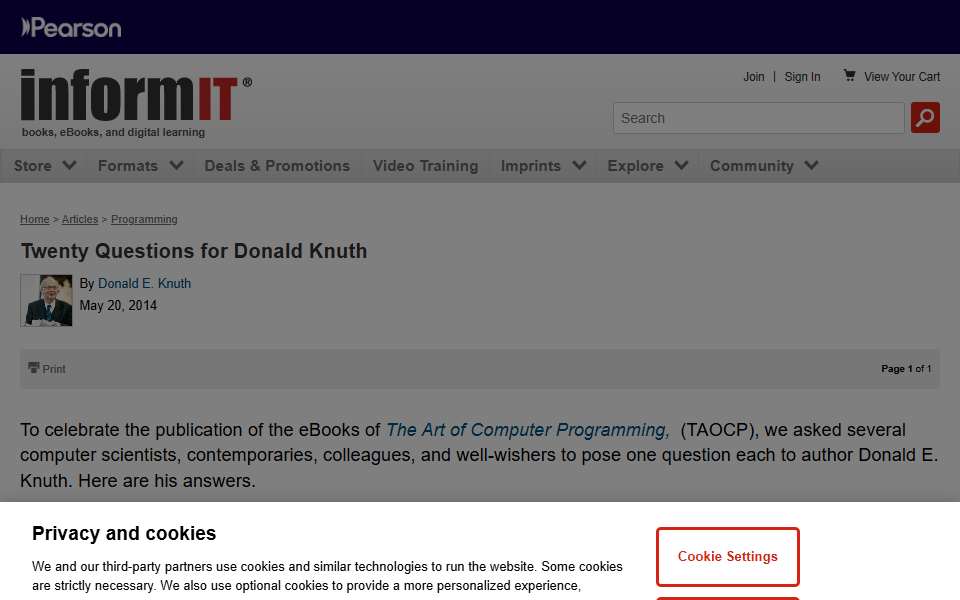Open the Store menu
This screenshot has width=960, height=600.
tap(32, 166)
